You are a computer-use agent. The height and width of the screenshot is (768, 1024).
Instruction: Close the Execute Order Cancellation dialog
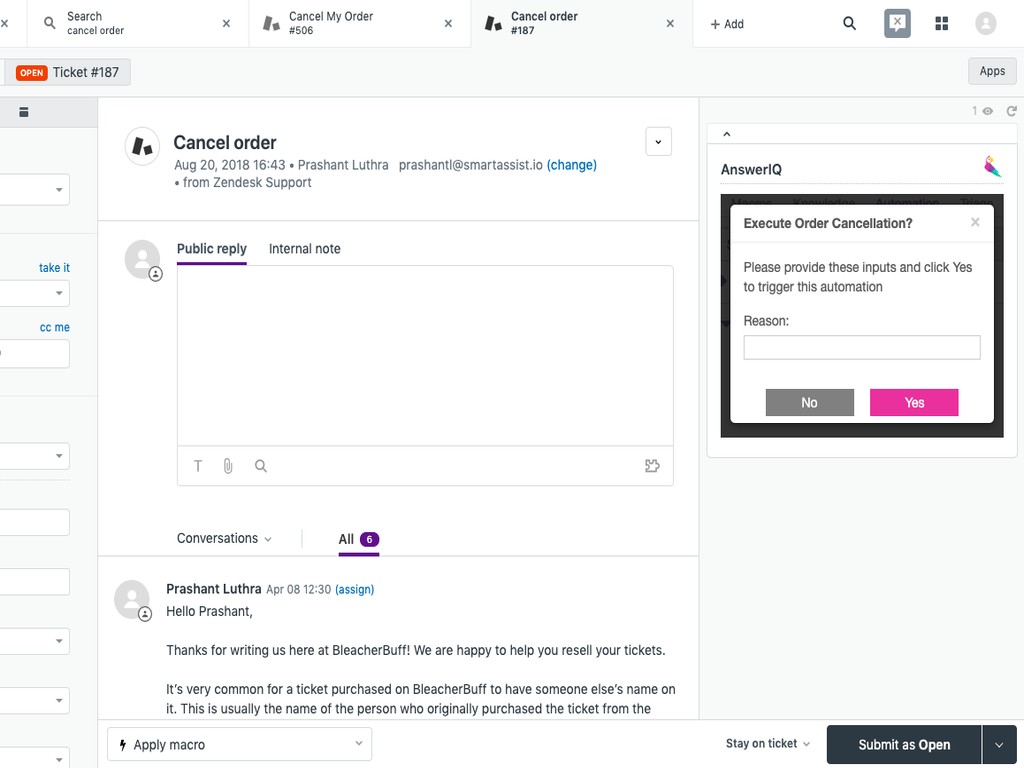975,222
